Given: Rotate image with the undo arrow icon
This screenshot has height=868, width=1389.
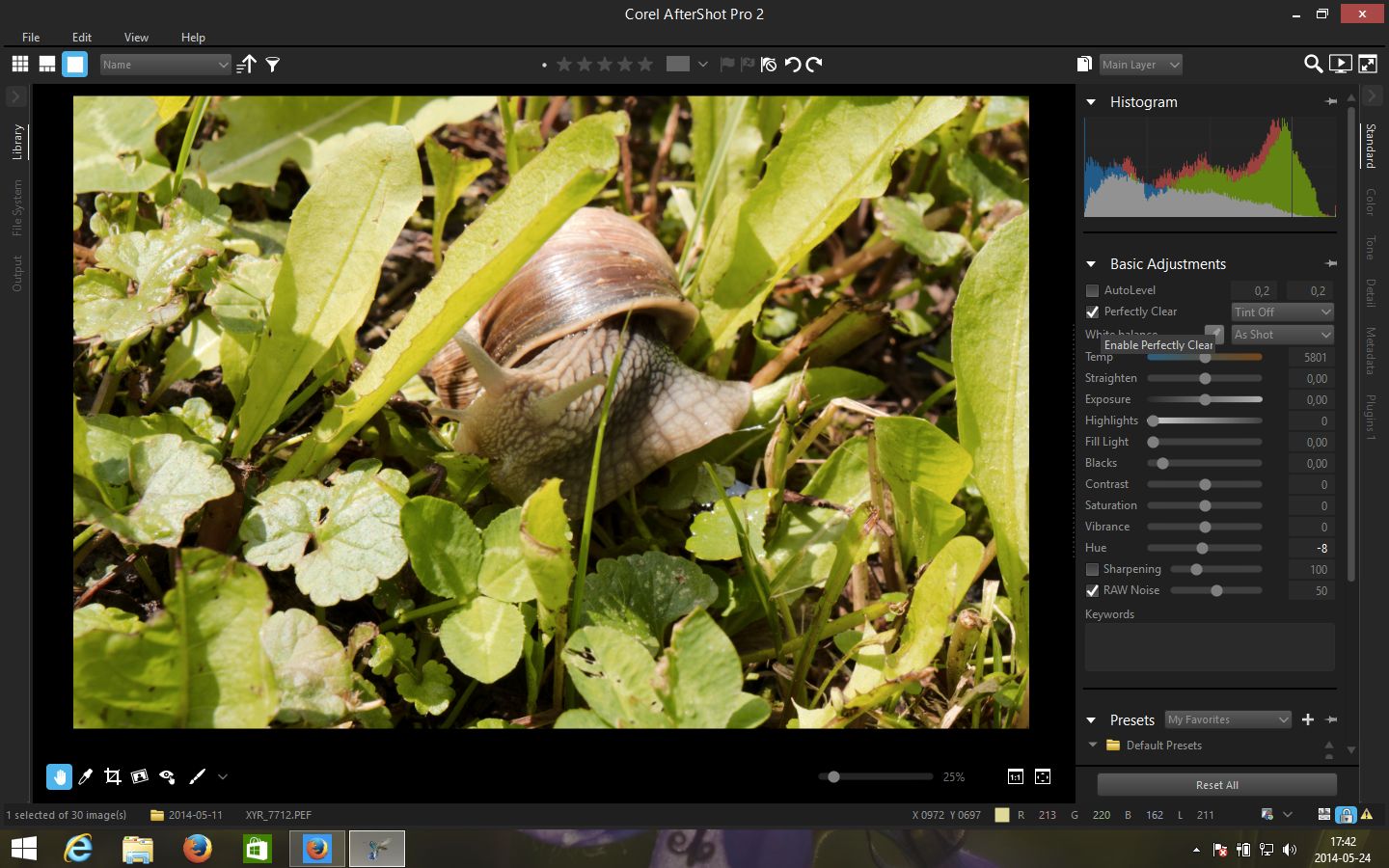Looking at the screenshot, I should [792, 65].
